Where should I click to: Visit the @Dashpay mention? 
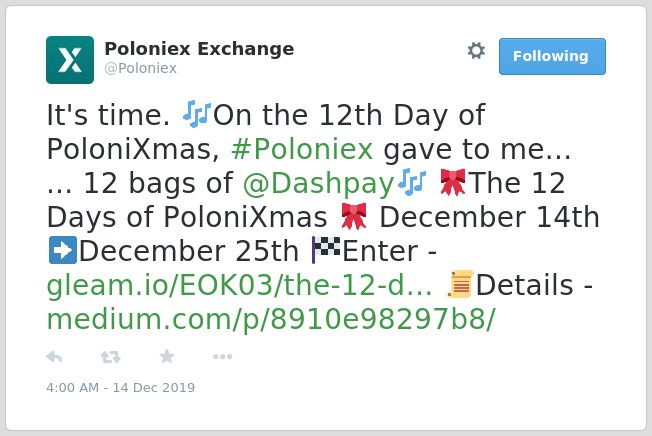pos(319,183)
